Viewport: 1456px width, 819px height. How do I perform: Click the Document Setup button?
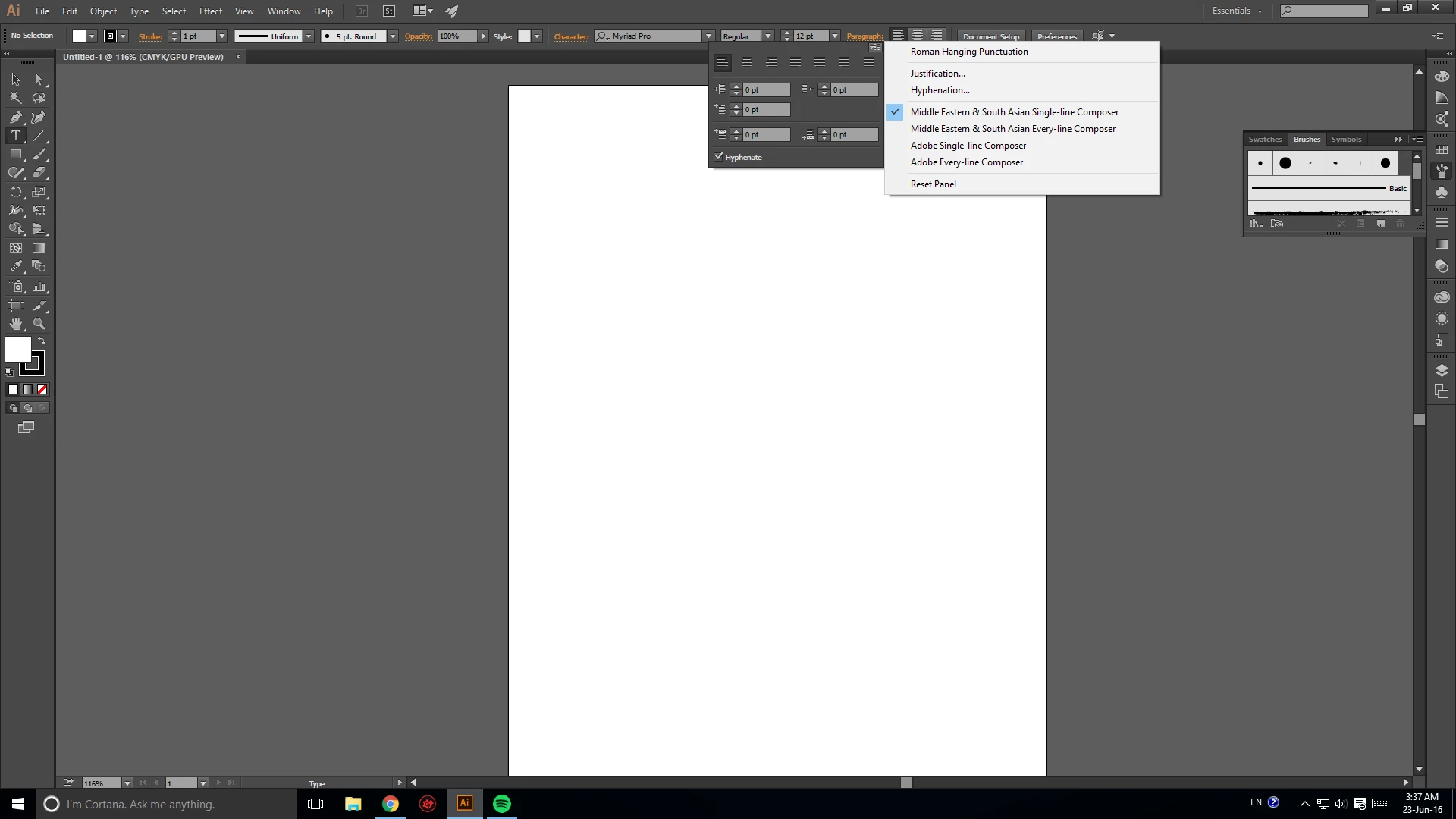click(x=990, y=36)
